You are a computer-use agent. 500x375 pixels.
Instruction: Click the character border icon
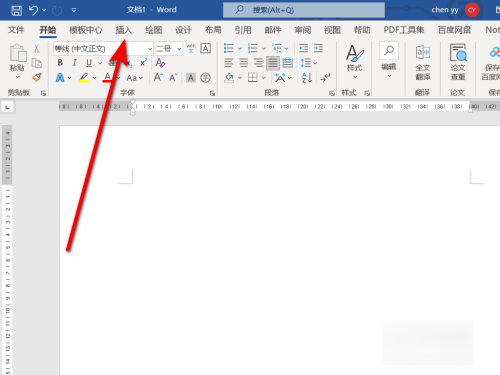pos(206,49)
